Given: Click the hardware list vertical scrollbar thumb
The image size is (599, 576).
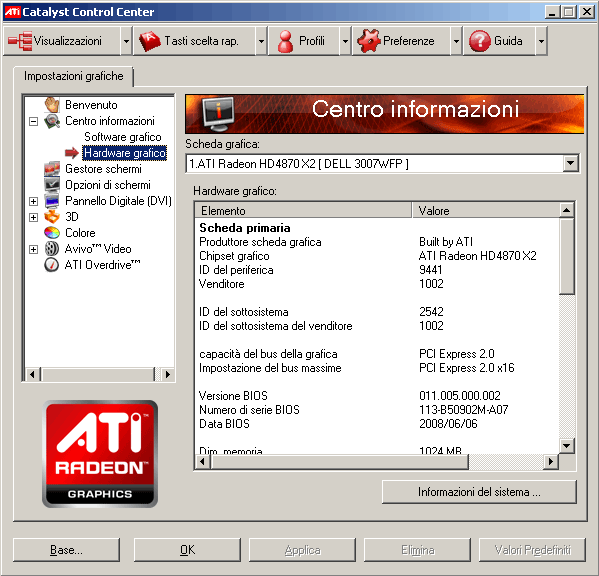Looking at the screenshot, I should coord(567,256).
